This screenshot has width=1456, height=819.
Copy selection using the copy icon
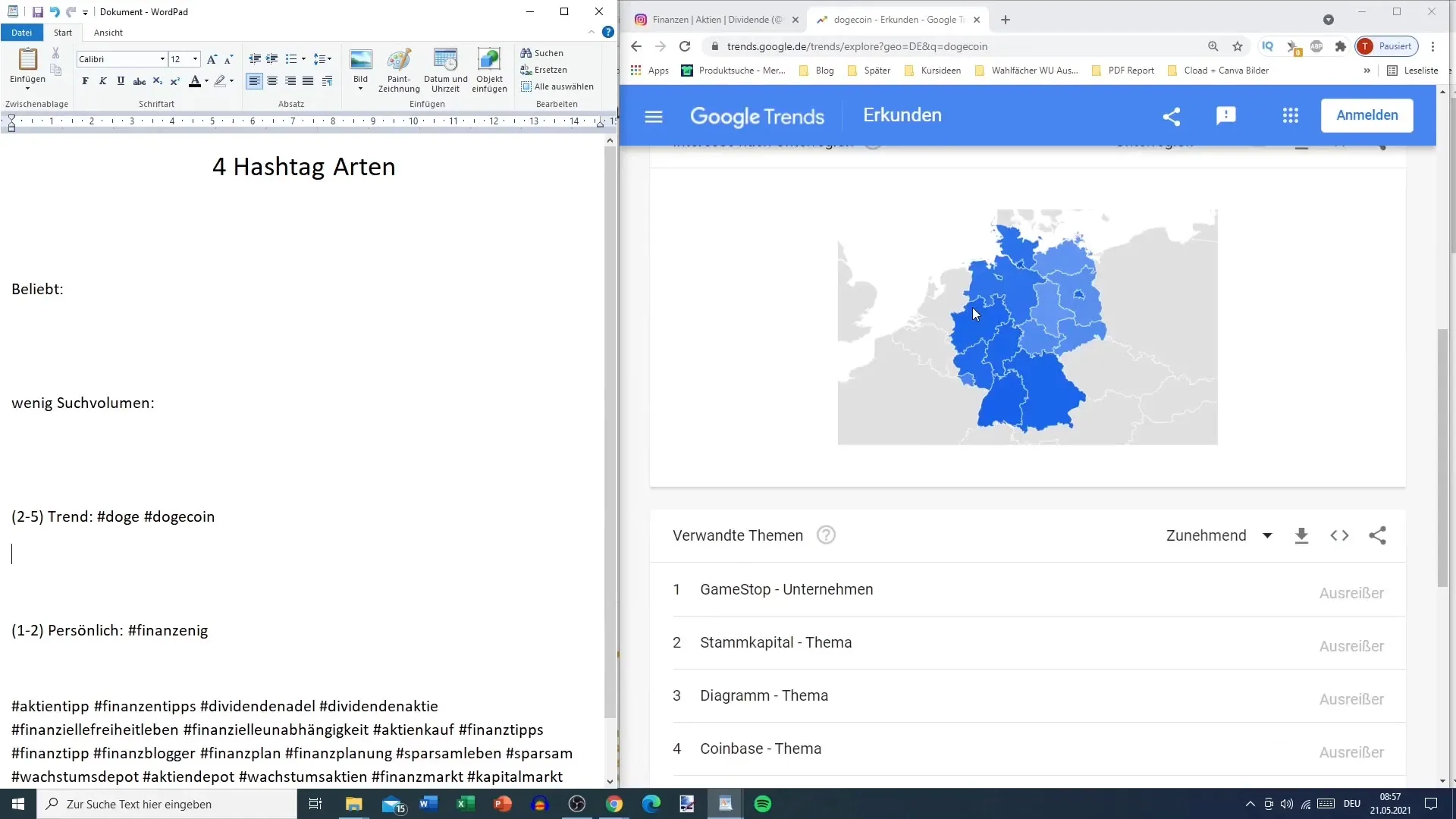click(x=55, y=70)
